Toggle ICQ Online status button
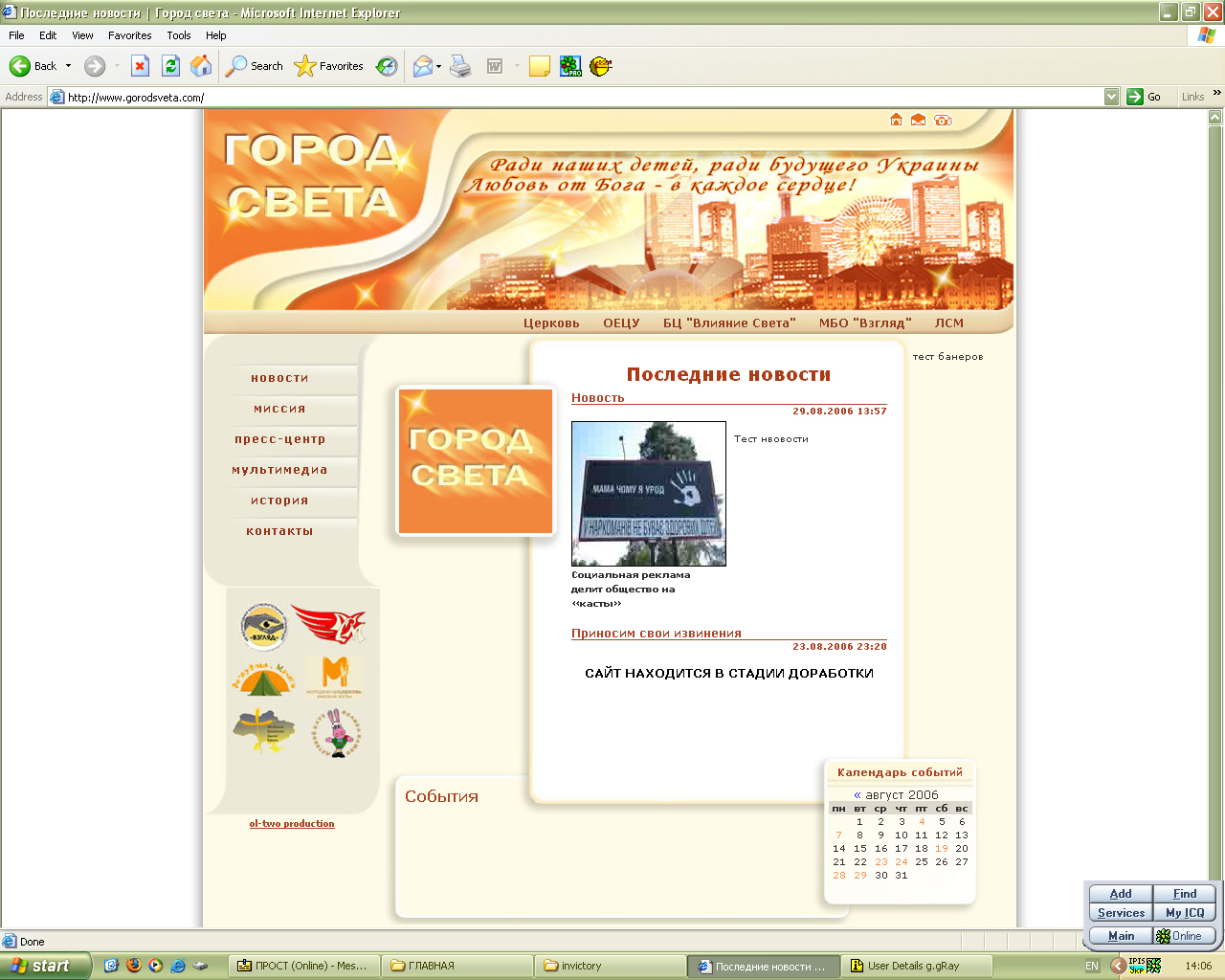 (x=1184, y=936)
